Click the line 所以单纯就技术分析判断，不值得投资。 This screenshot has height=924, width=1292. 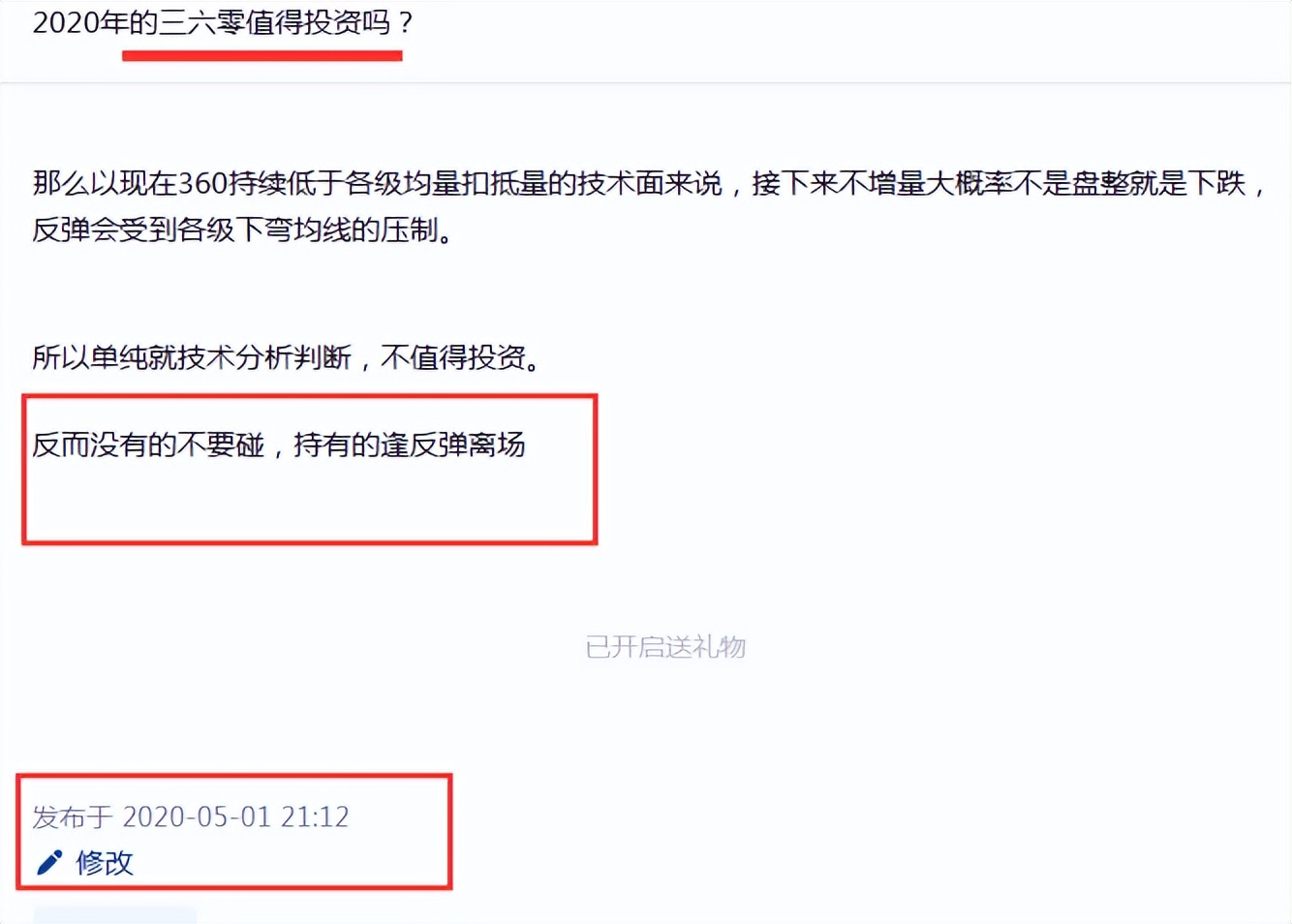pos(287,357)
